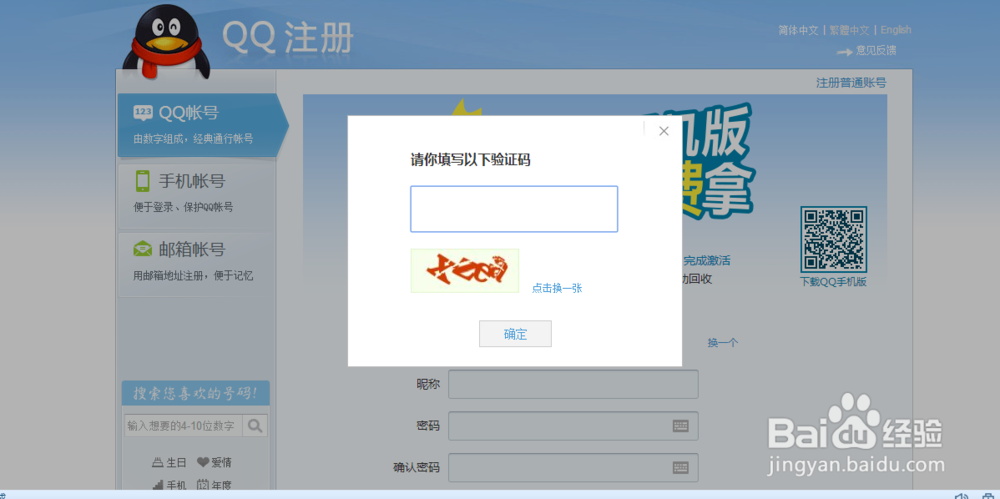This screenshot has height=499, width=1000.
Task: Click the 123 speech bubble icon
Action: point(143,113)
